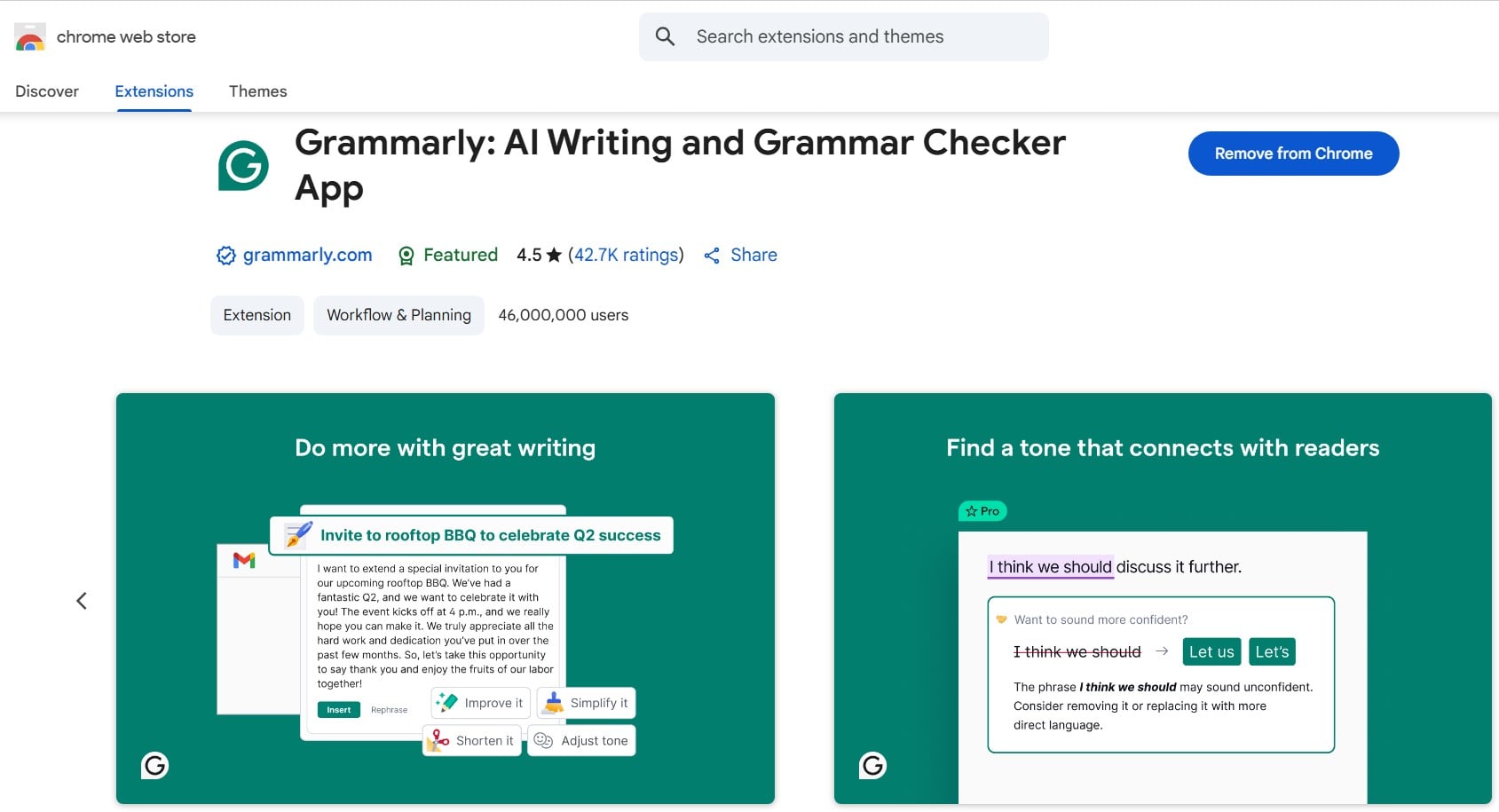Image resolution: width=1499 pixels, height=812 pixels.
Task: Click the Gmail icon in the screenshot
Action: [x=244, y=560]
